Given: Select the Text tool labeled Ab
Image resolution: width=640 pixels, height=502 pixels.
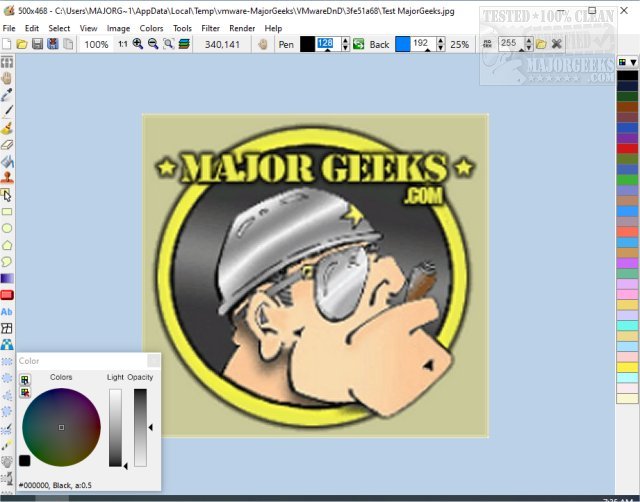Looking at the screenshot, I should click(x=7, y=311).
